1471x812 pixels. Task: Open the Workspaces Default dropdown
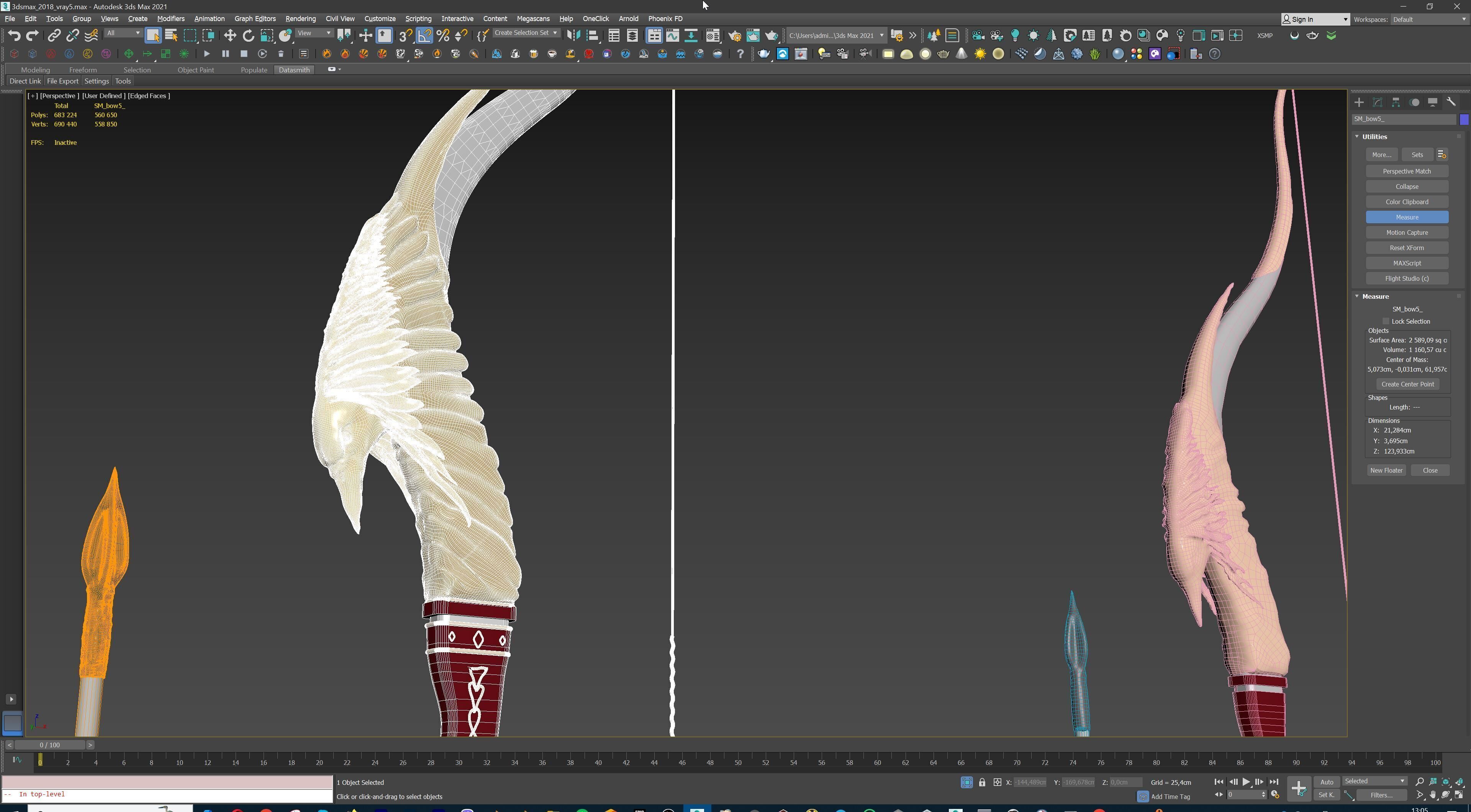point(1428,20)
